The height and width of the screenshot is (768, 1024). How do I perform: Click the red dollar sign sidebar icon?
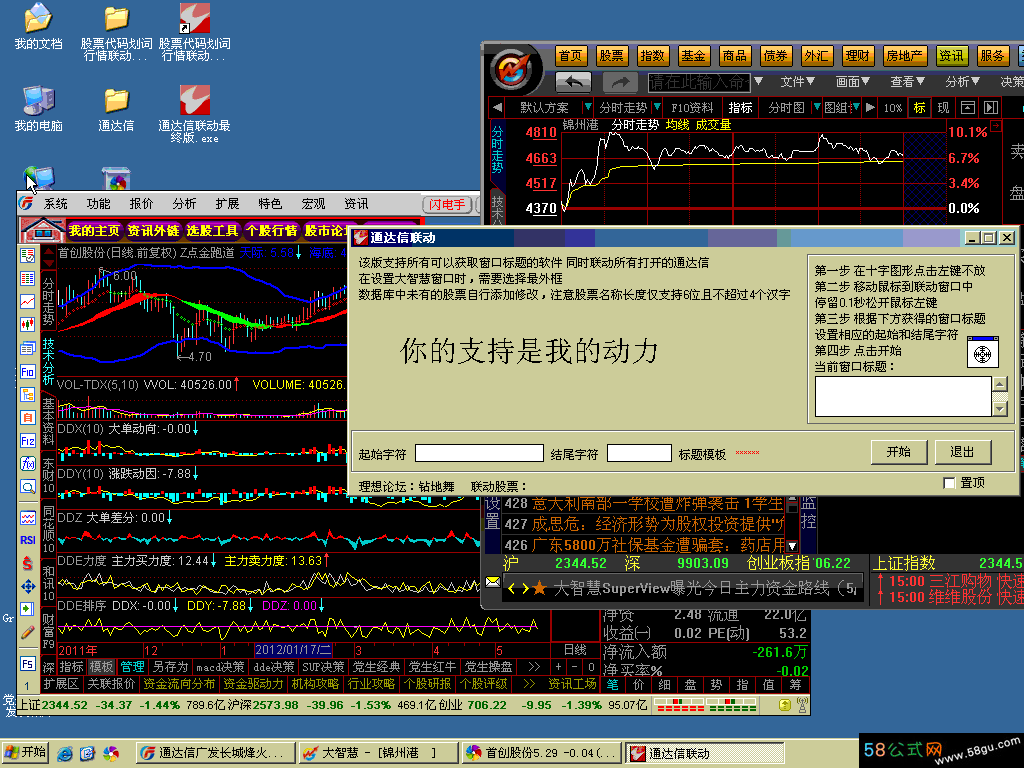pos(27,563)
